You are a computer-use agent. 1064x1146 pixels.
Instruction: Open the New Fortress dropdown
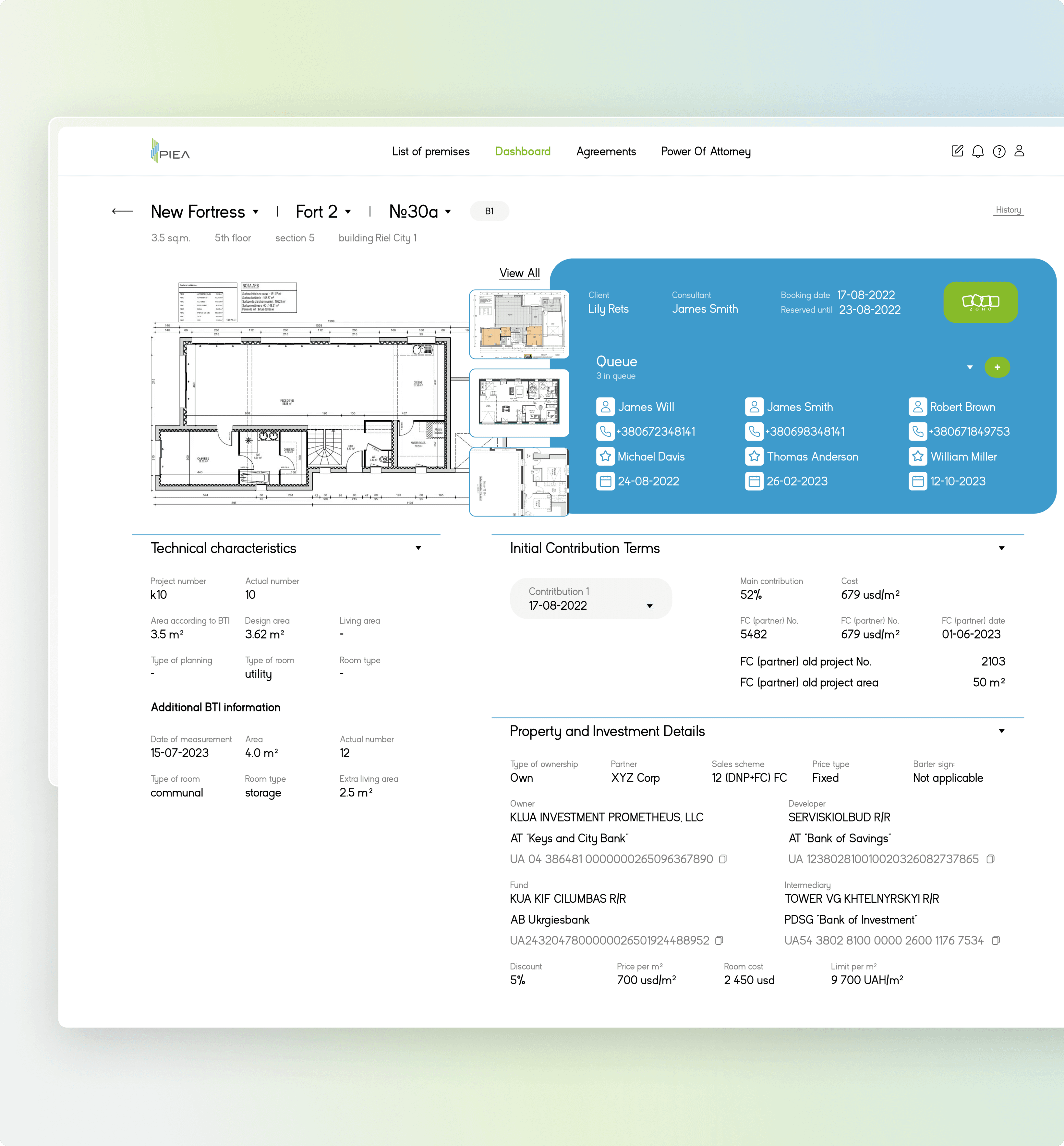[x=256, y=212]
